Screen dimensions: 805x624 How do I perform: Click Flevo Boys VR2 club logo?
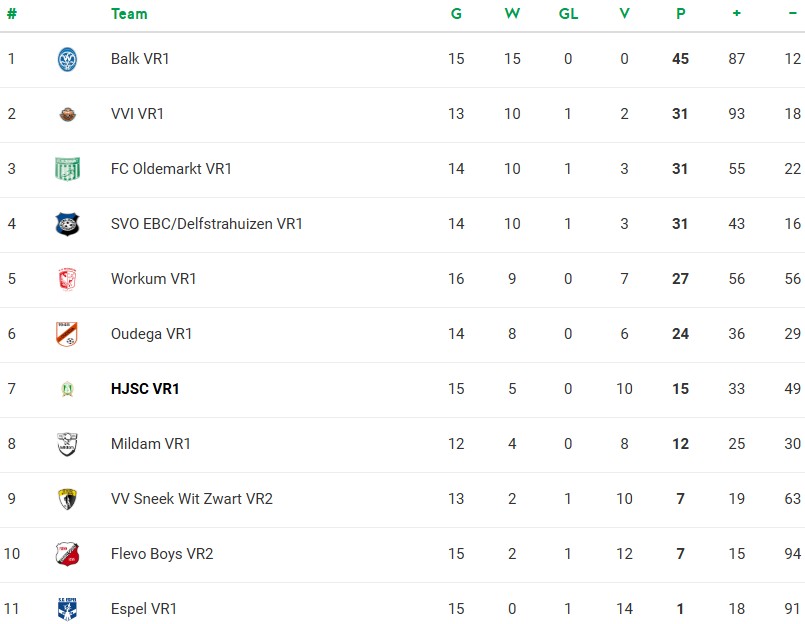(67, 554)
